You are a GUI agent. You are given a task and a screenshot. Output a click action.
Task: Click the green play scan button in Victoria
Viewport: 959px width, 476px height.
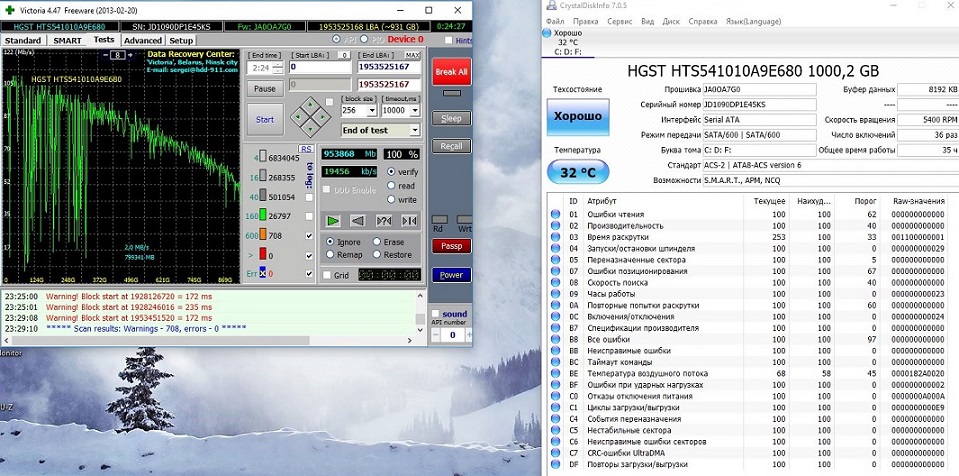pos(333,220)
